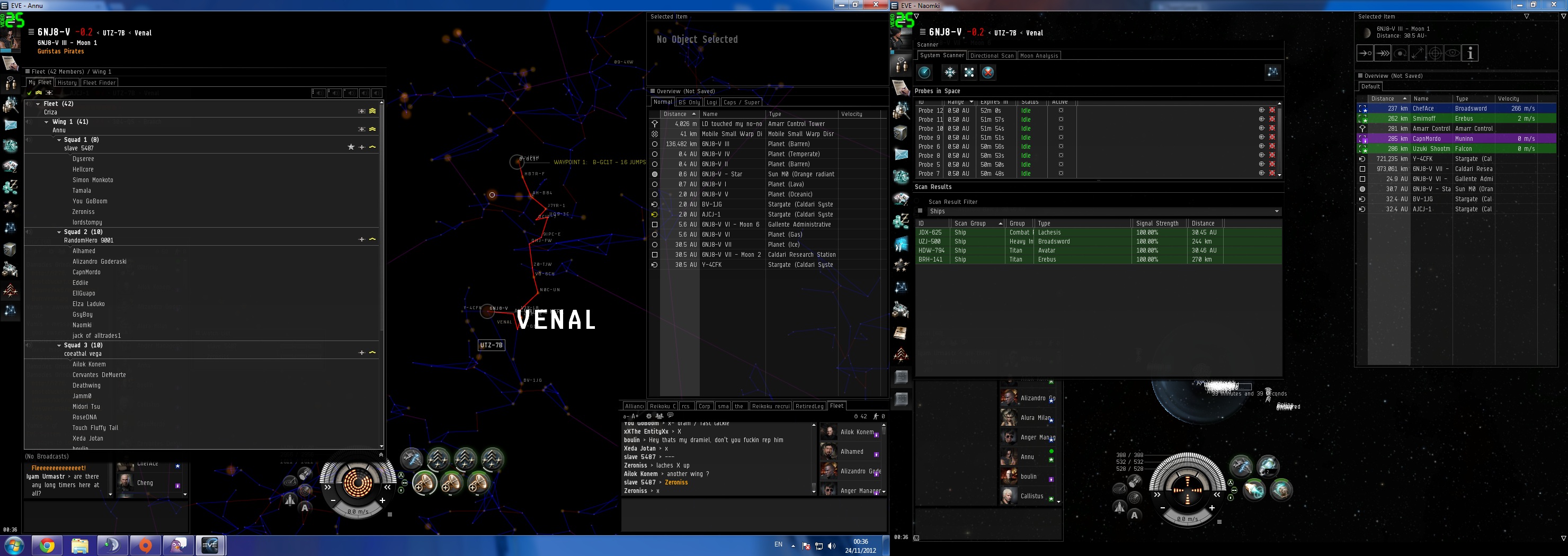Select the BS Only overview tab

click(x=689, y=102)
